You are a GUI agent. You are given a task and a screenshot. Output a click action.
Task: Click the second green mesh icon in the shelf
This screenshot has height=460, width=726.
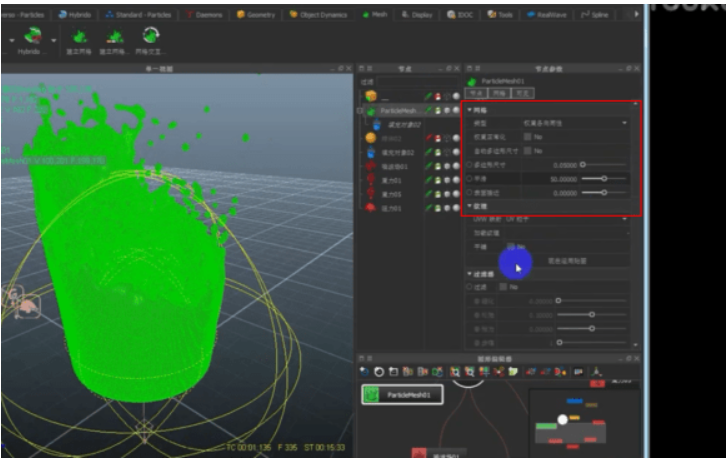tap(114, 38)
